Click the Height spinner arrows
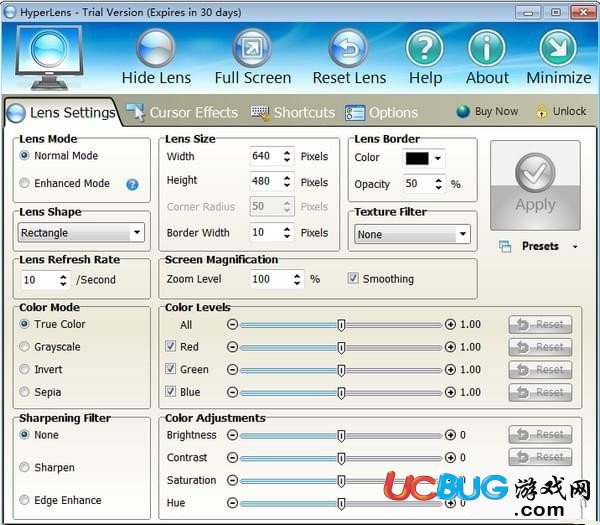 click(287, 181)
